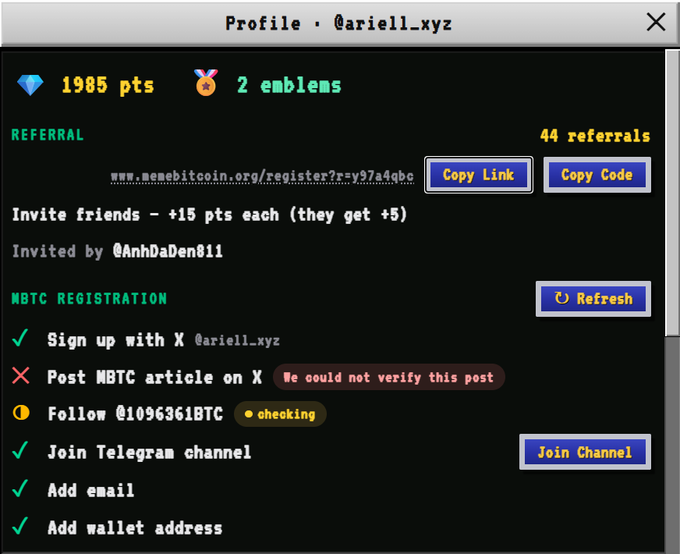
Task: Click the vertical scrollbar thumb
Action: (x=673, y=193)
